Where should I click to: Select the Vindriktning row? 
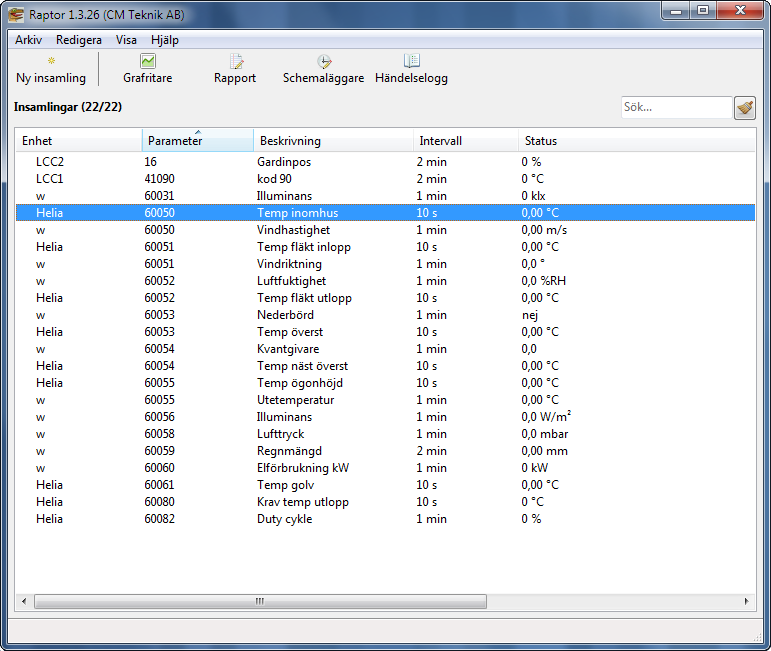click(x=386, y=264)
